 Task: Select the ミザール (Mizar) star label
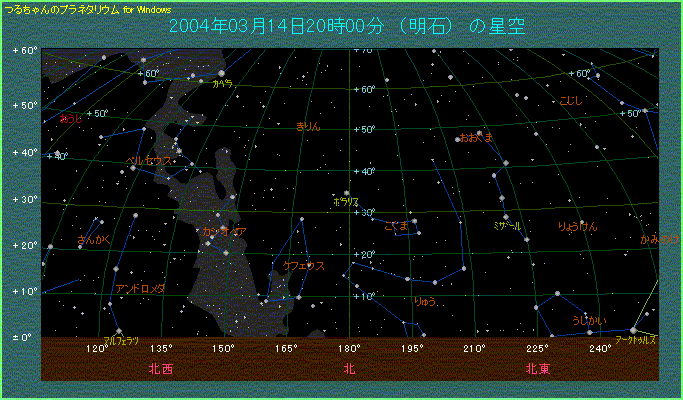point(507,227)
